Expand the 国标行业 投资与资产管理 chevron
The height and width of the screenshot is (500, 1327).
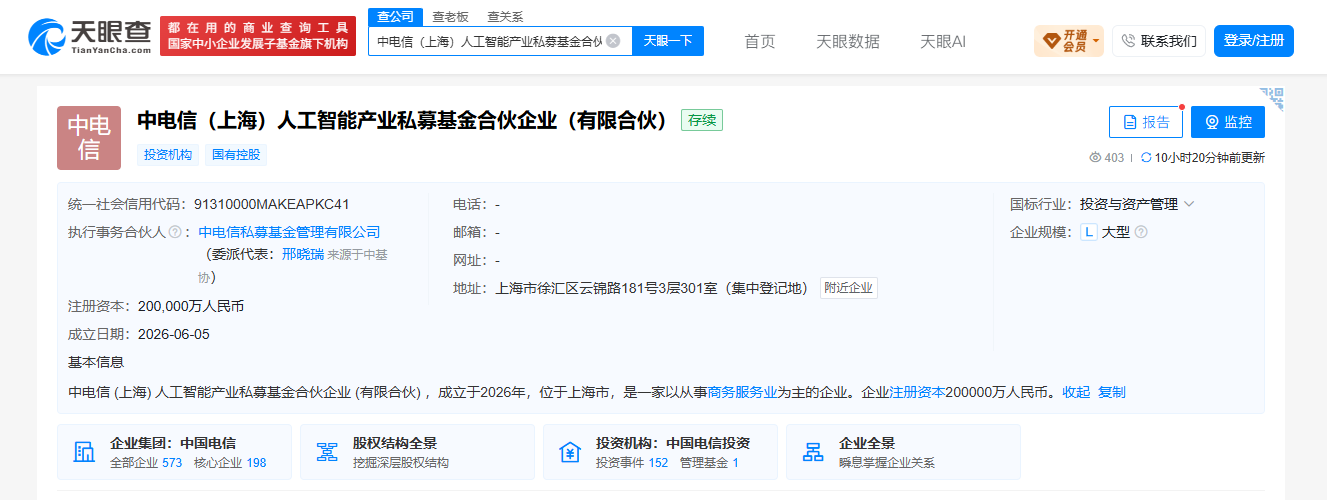tap(1189, 204)
